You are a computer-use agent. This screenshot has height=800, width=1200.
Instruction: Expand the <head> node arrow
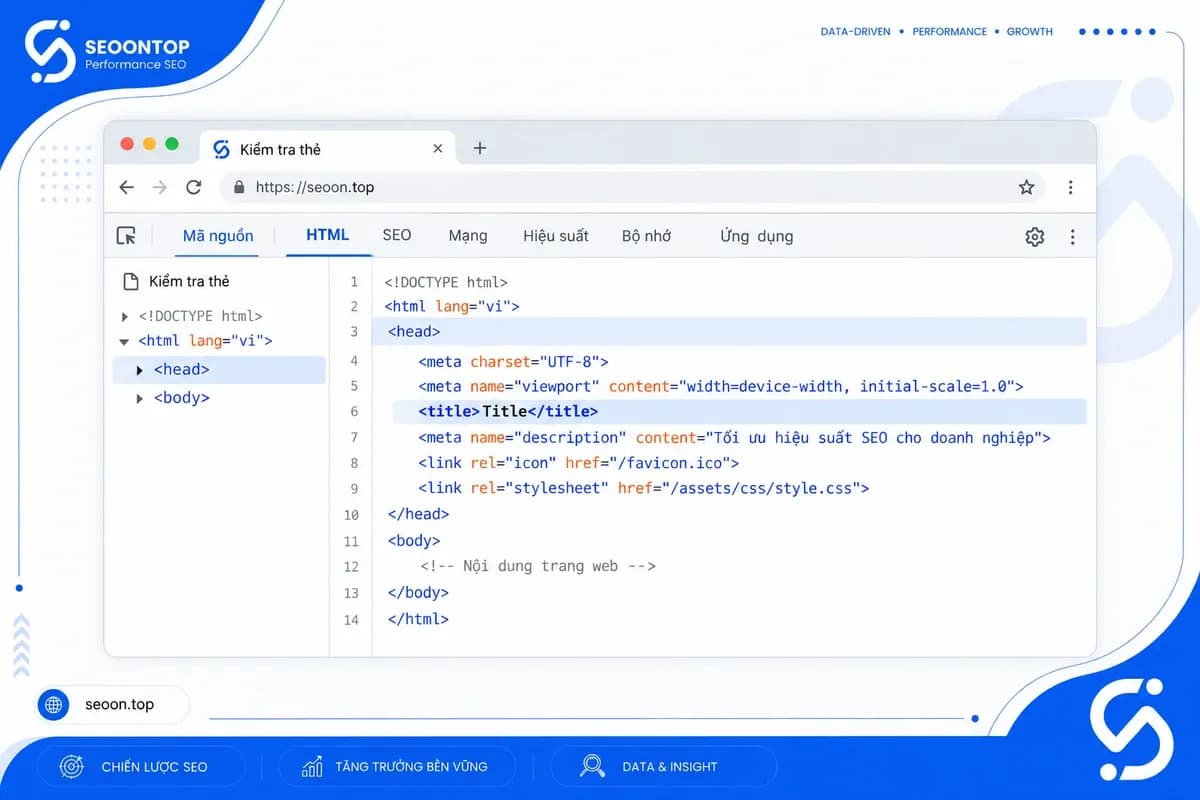pyautogui.click(x=140, y=370)
